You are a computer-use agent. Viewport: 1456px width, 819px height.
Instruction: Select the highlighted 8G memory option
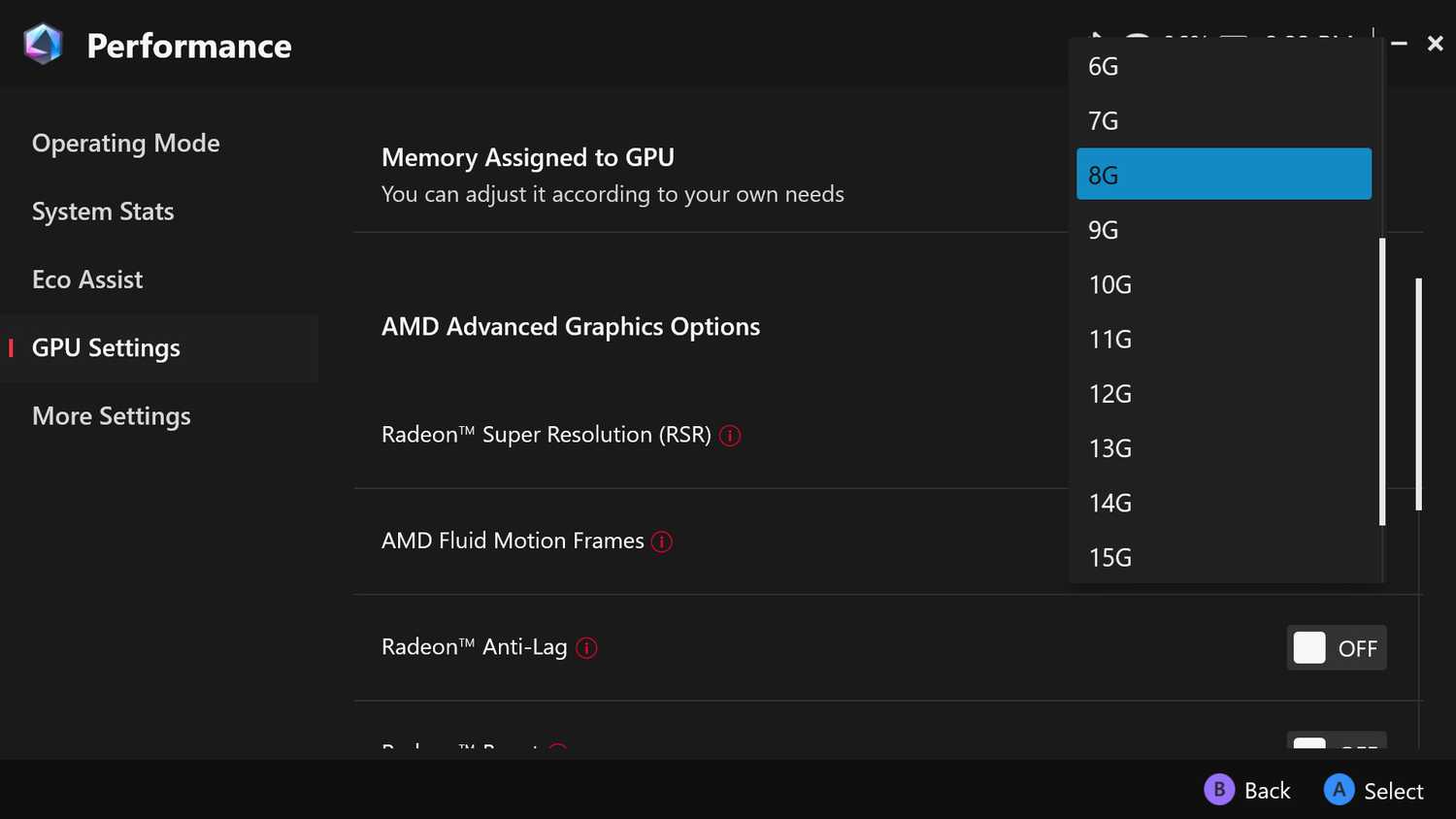pos(1223,174)
